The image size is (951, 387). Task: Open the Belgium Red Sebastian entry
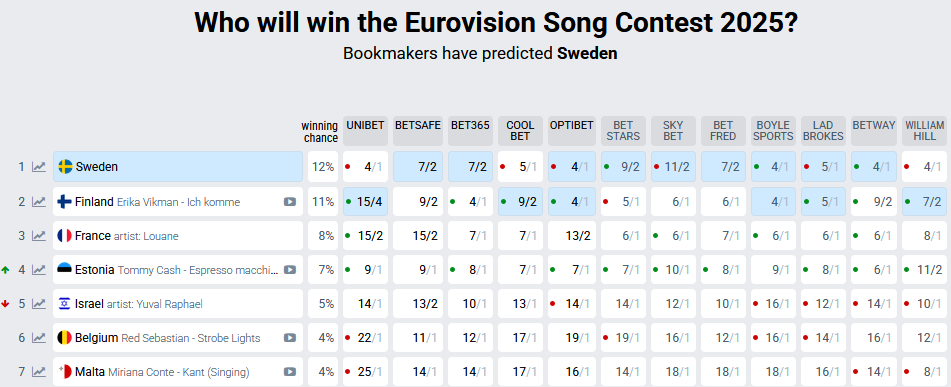178,338
